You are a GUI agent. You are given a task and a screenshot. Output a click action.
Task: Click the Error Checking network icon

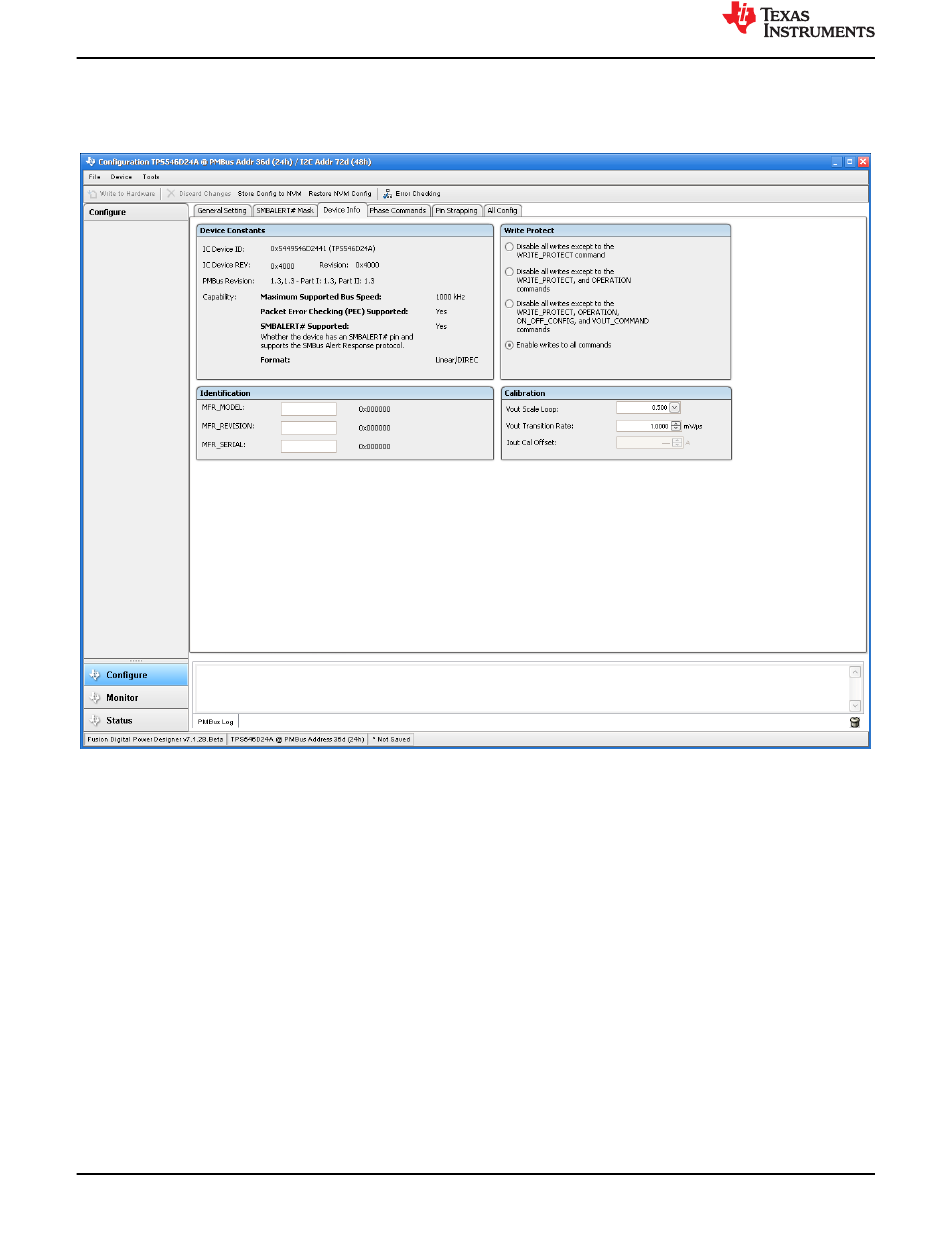point(386,193)
